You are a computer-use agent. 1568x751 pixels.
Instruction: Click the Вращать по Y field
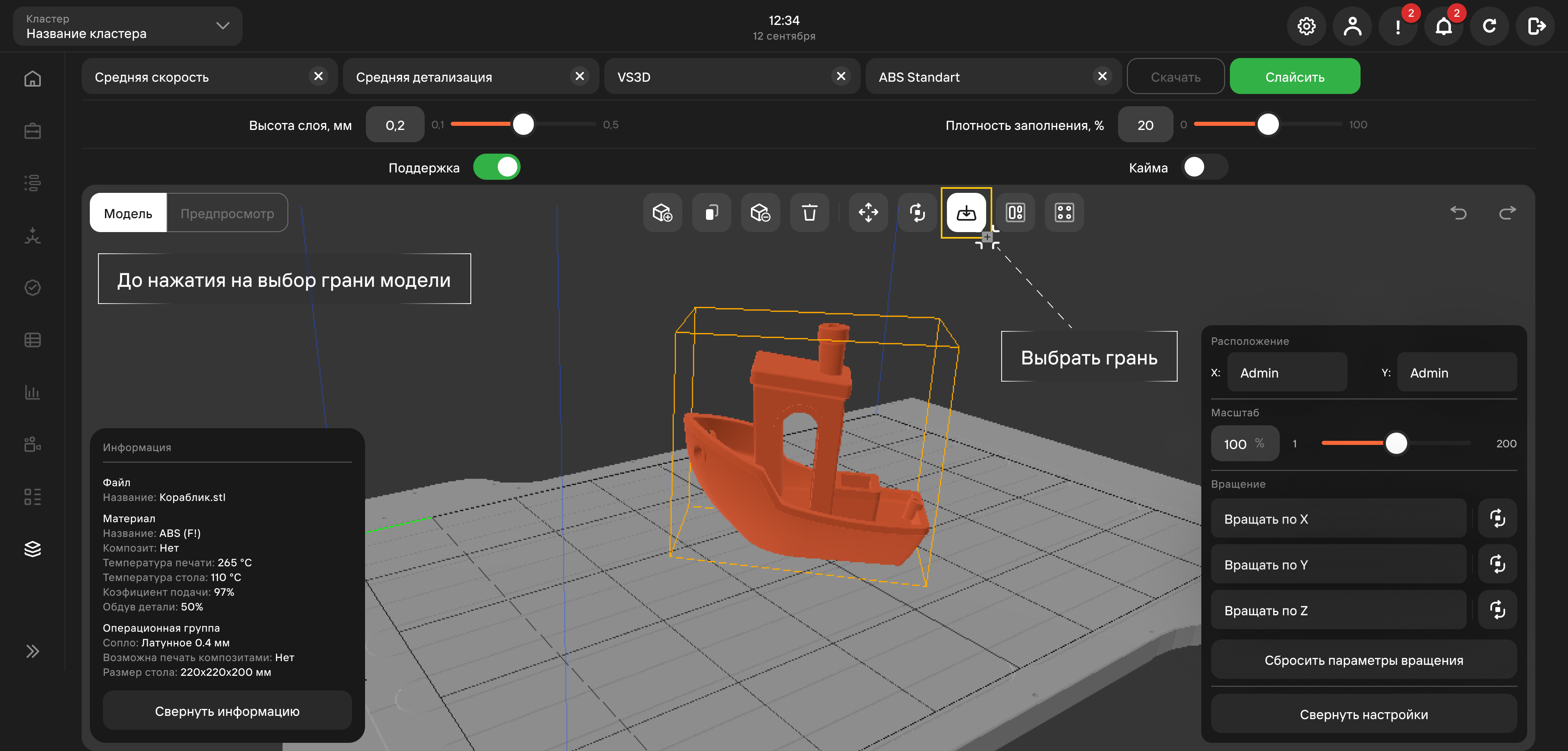pyautogui.click(x=1339, y=564)
